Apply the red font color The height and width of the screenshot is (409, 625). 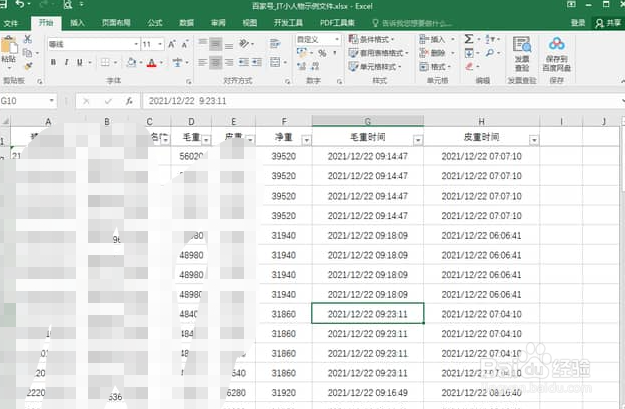(x=151, y=63)
